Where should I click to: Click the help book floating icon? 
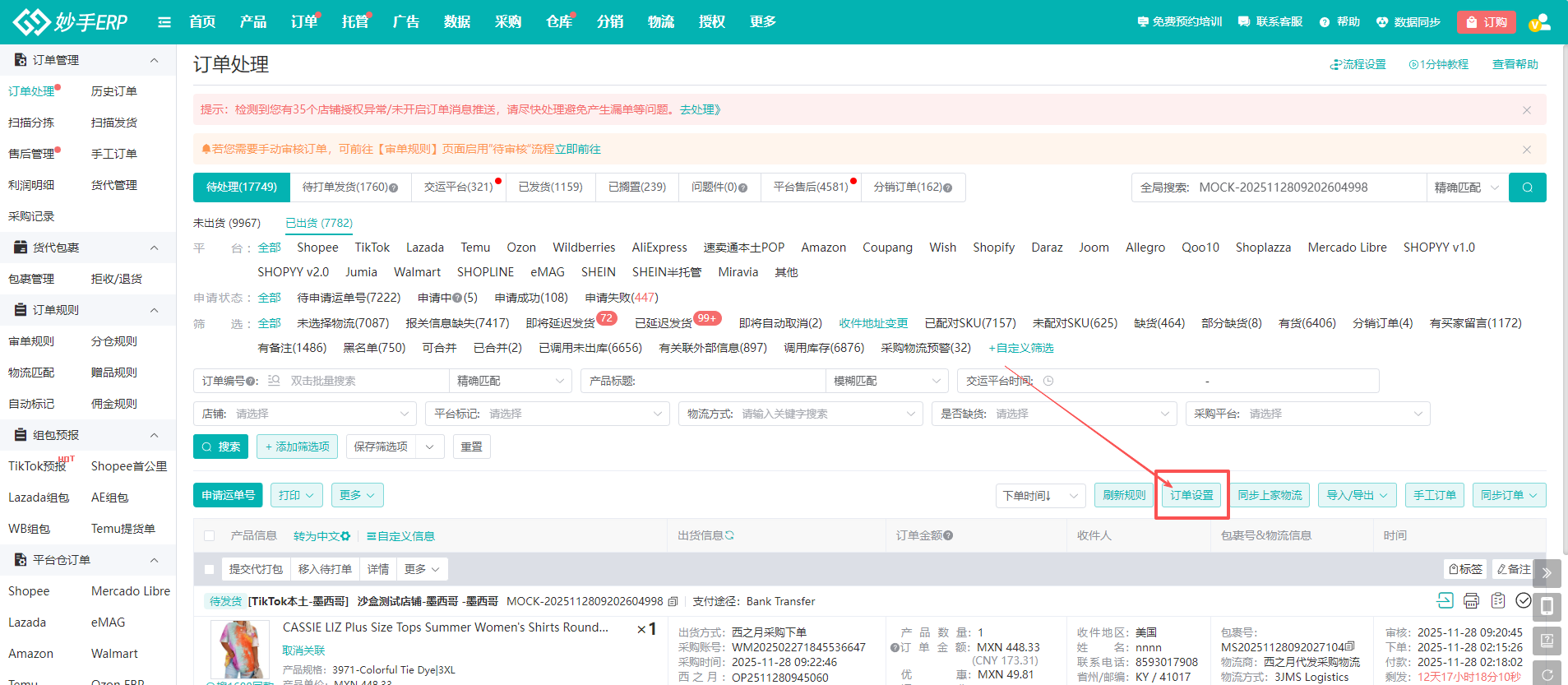point(1547,641)
